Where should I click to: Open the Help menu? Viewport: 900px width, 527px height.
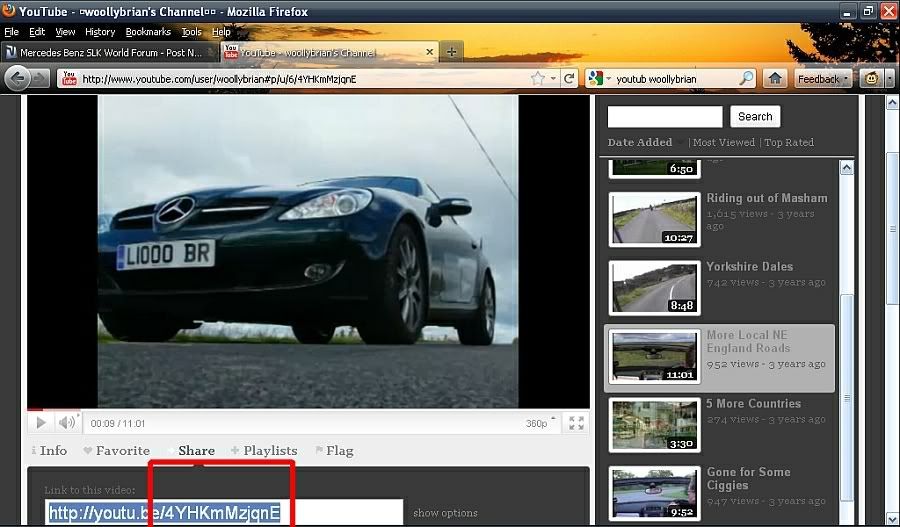(x=221, y=32)
